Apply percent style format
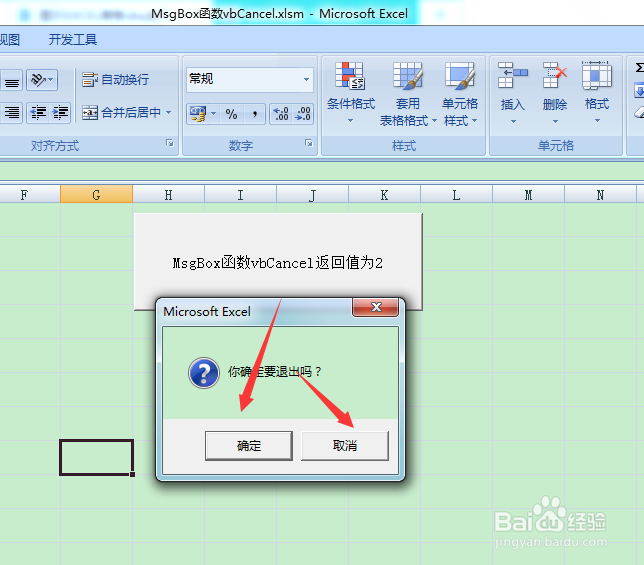The width and height of the screenshot is (644, 565). coord(231,114)
